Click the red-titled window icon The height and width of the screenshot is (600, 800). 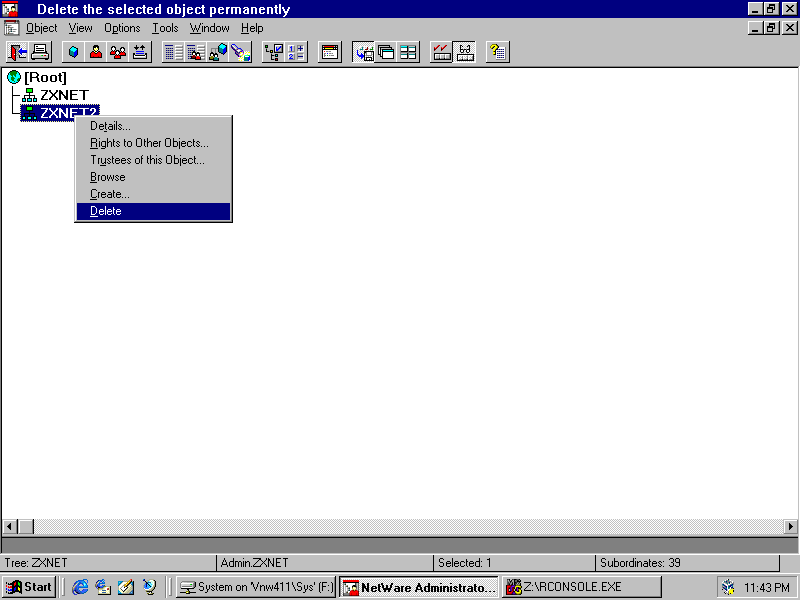coord(330,52)
